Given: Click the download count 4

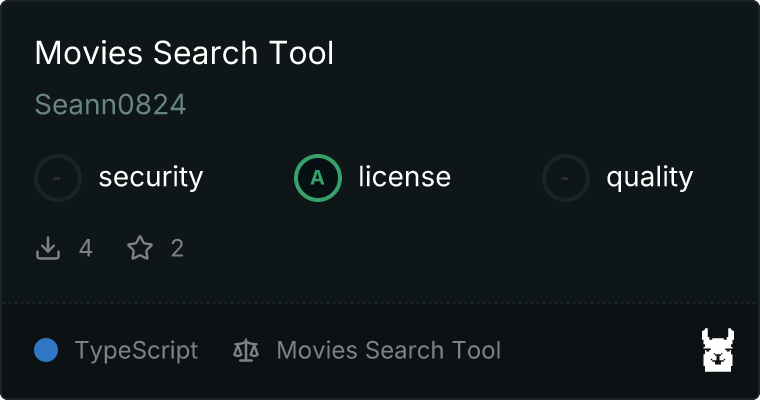Looking at the screenshot, I should [x=86, y=248].
